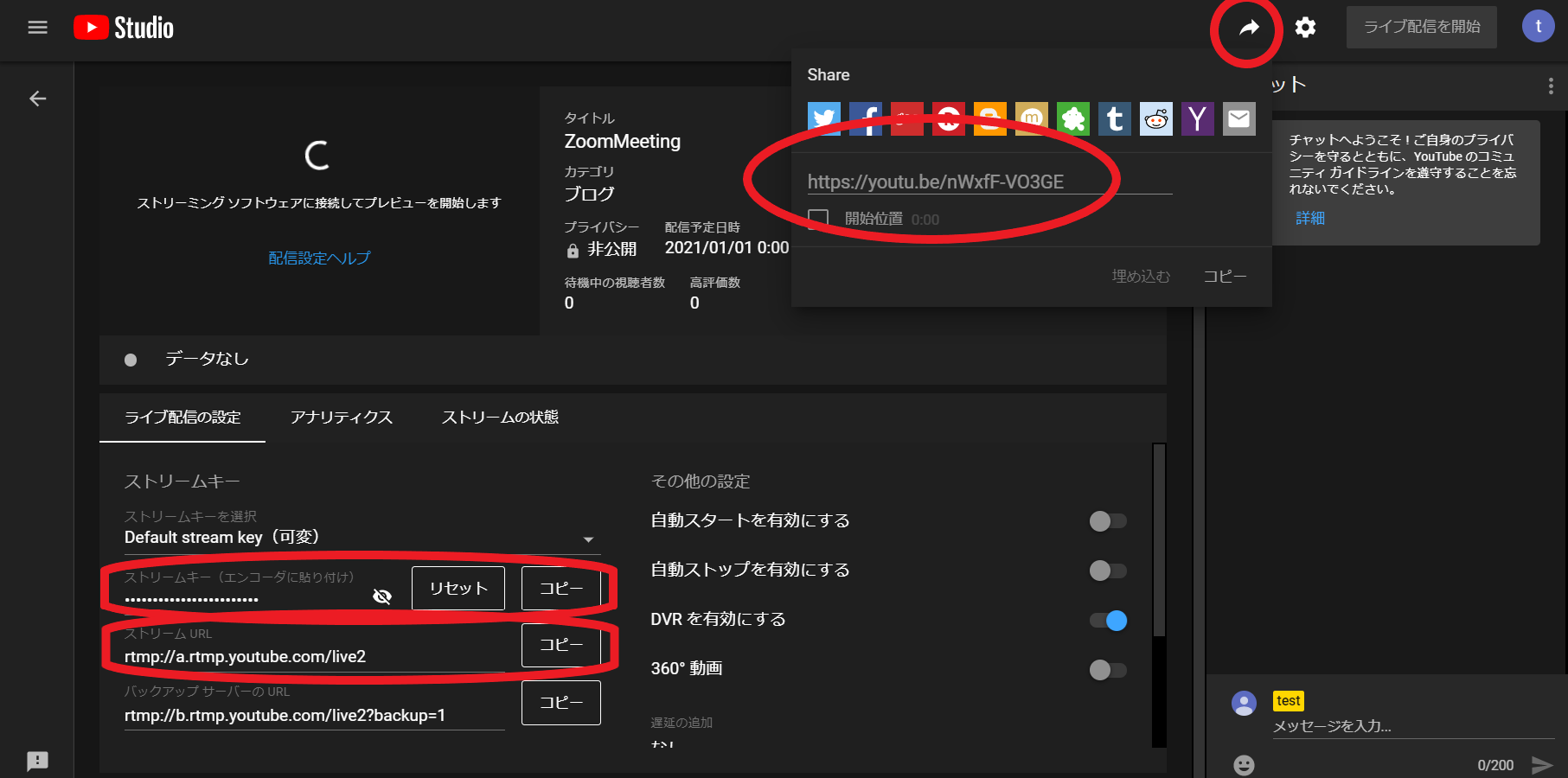
Task: Share the stream via Tumblr
Action: (x=1114, y=119)
